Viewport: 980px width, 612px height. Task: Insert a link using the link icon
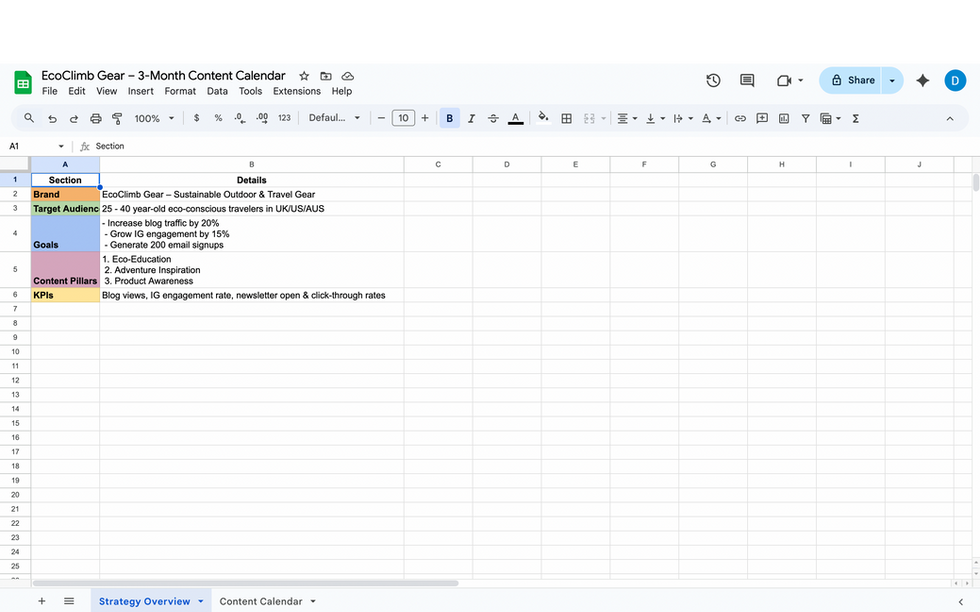[x=739, y=117]
